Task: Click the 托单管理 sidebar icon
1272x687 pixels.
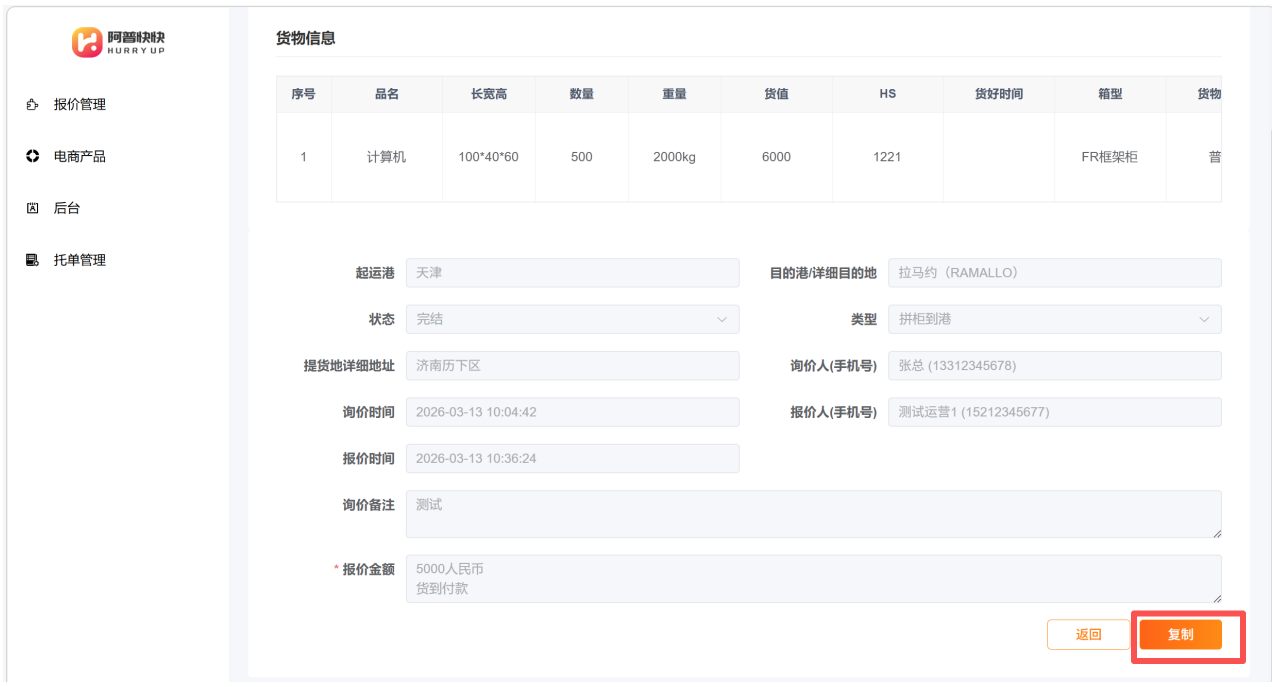Action: pos(32,261)
